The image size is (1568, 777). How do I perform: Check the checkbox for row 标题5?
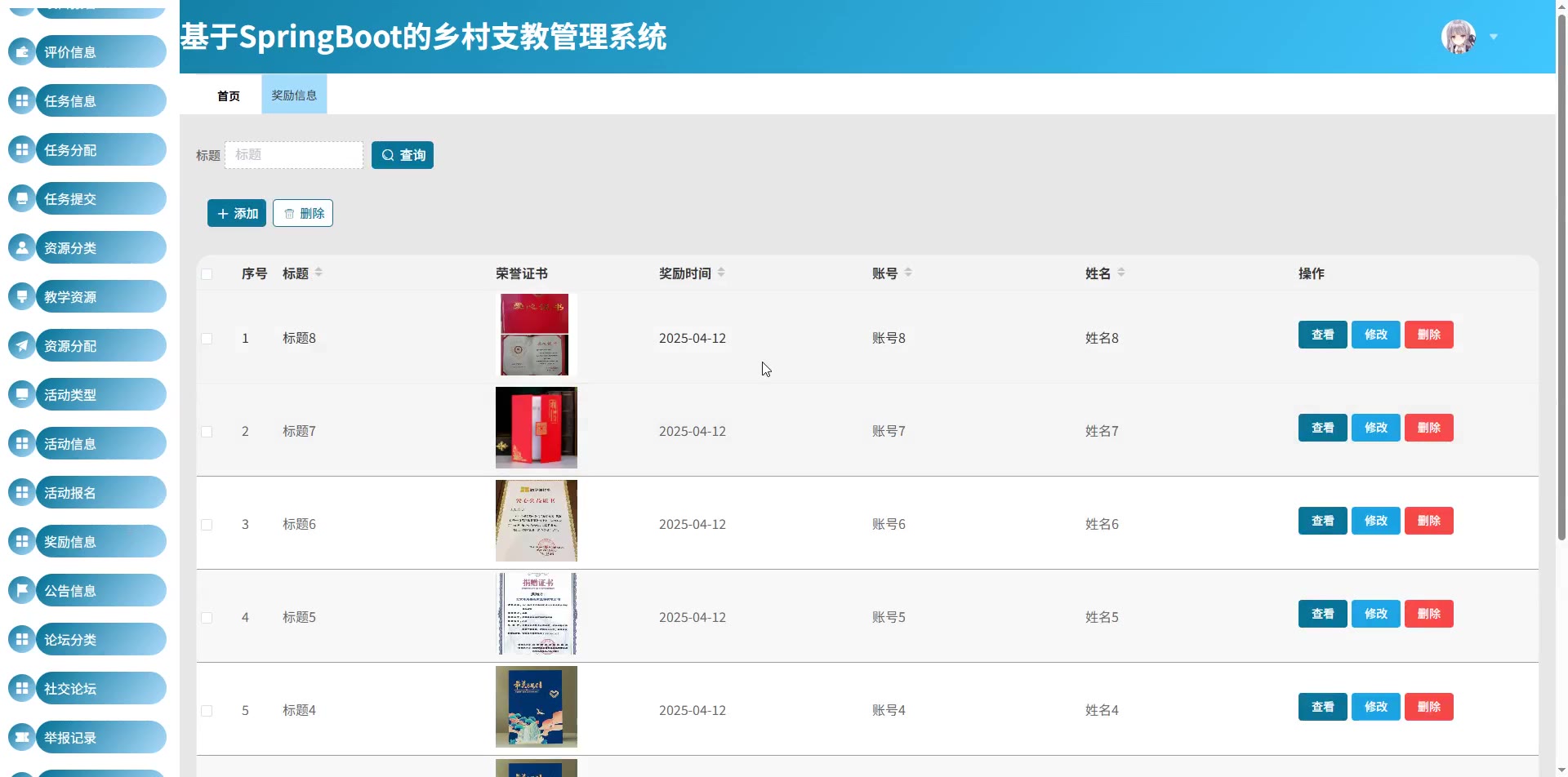click(207, 618)
